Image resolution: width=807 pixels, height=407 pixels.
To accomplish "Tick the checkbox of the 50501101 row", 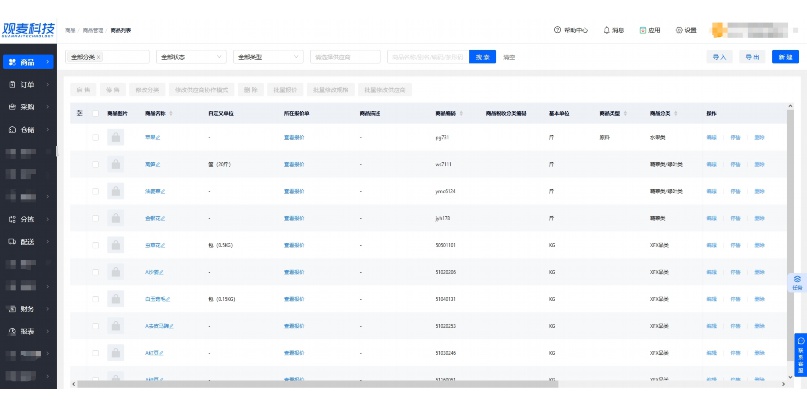I will click(95, 245).
